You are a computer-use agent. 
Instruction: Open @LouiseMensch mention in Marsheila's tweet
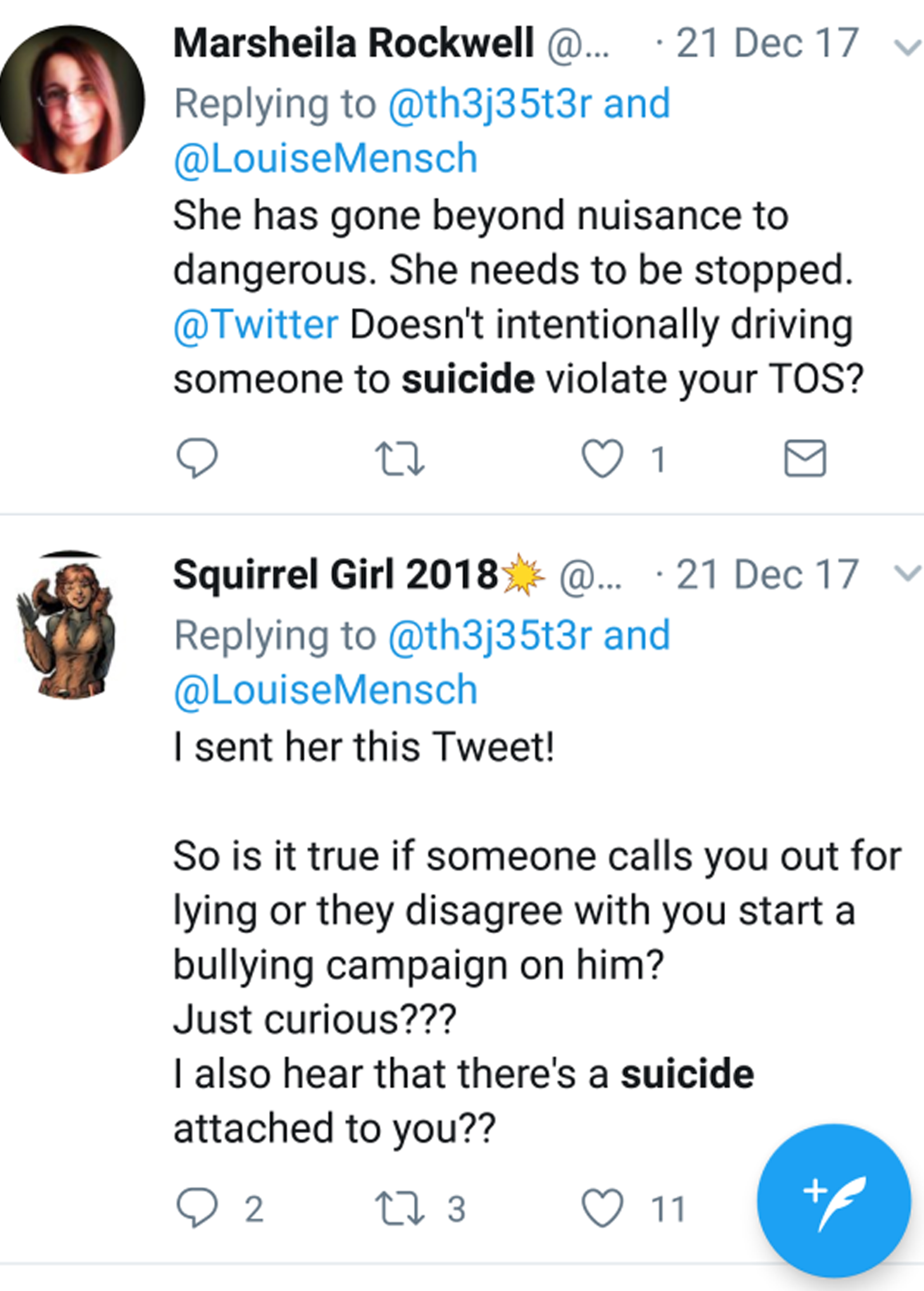click(x=326, y=158)
